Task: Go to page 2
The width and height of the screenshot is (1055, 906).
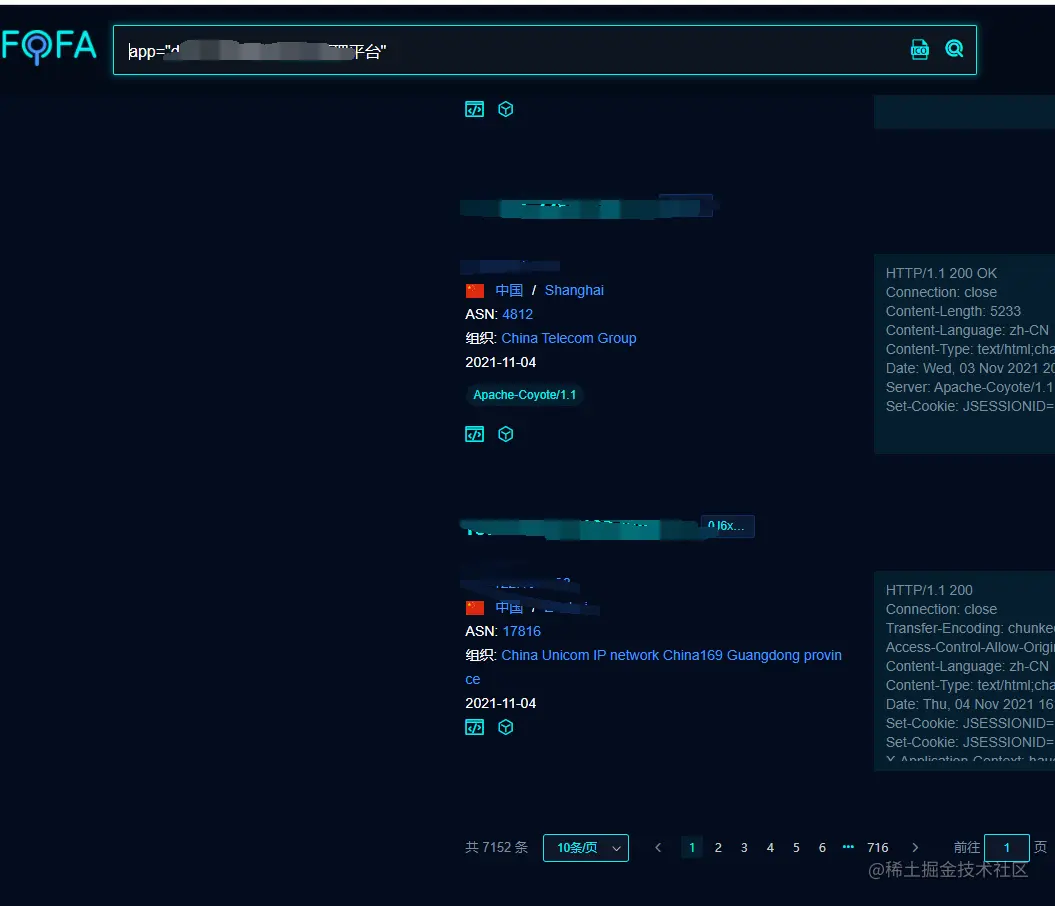Action: tap(718, 847)
